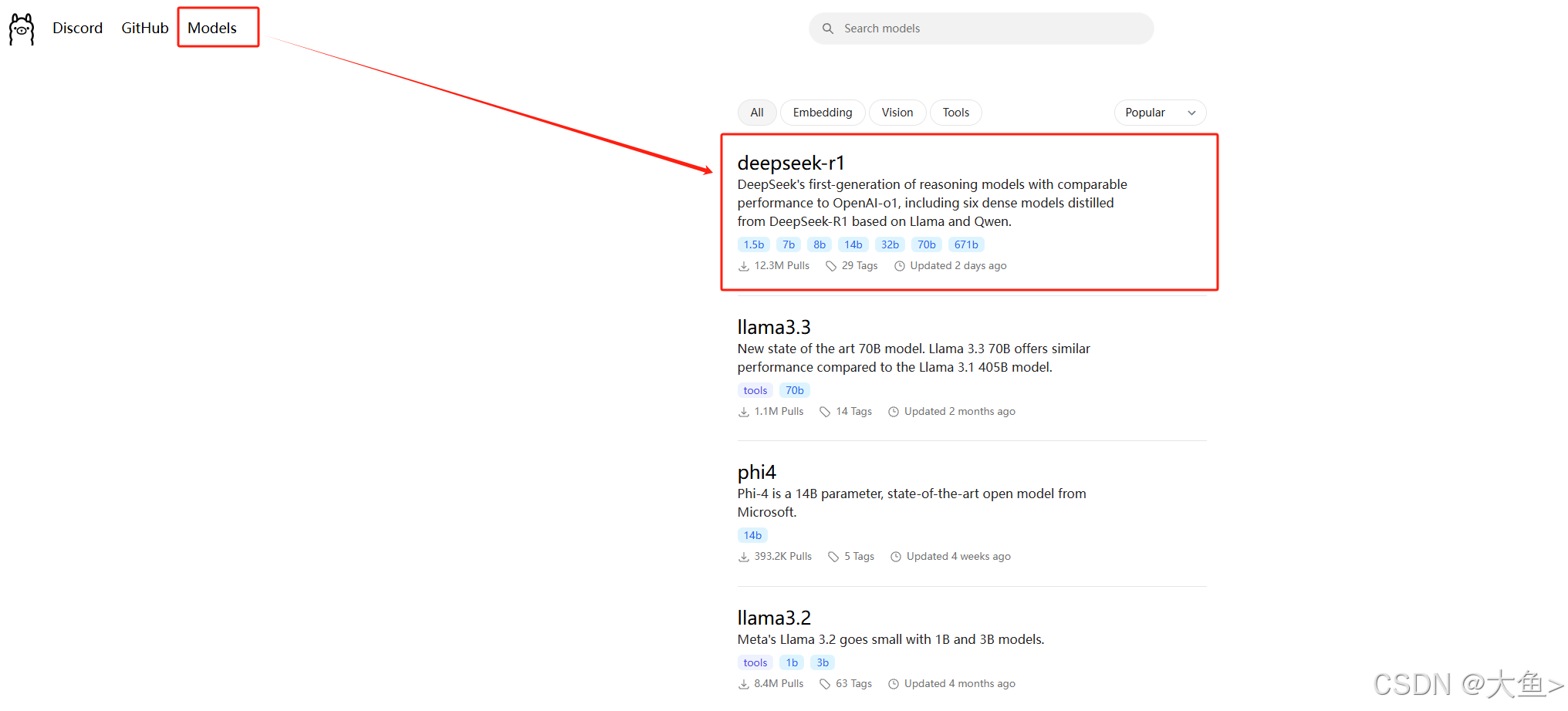
Task: Open the Discord link
Action: (x=77, y=29)
